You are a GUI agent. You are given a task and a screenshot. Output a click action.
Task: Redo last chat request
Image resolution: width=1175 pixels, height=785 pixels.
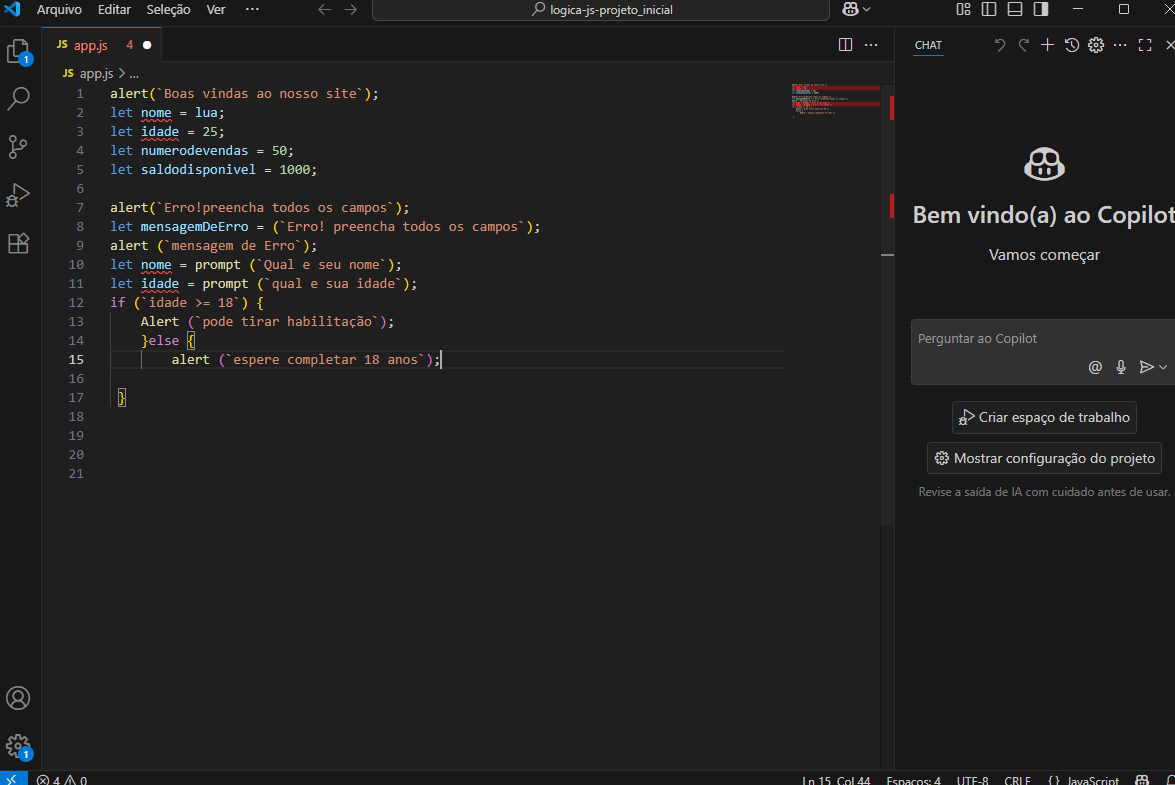(1024, 45)
